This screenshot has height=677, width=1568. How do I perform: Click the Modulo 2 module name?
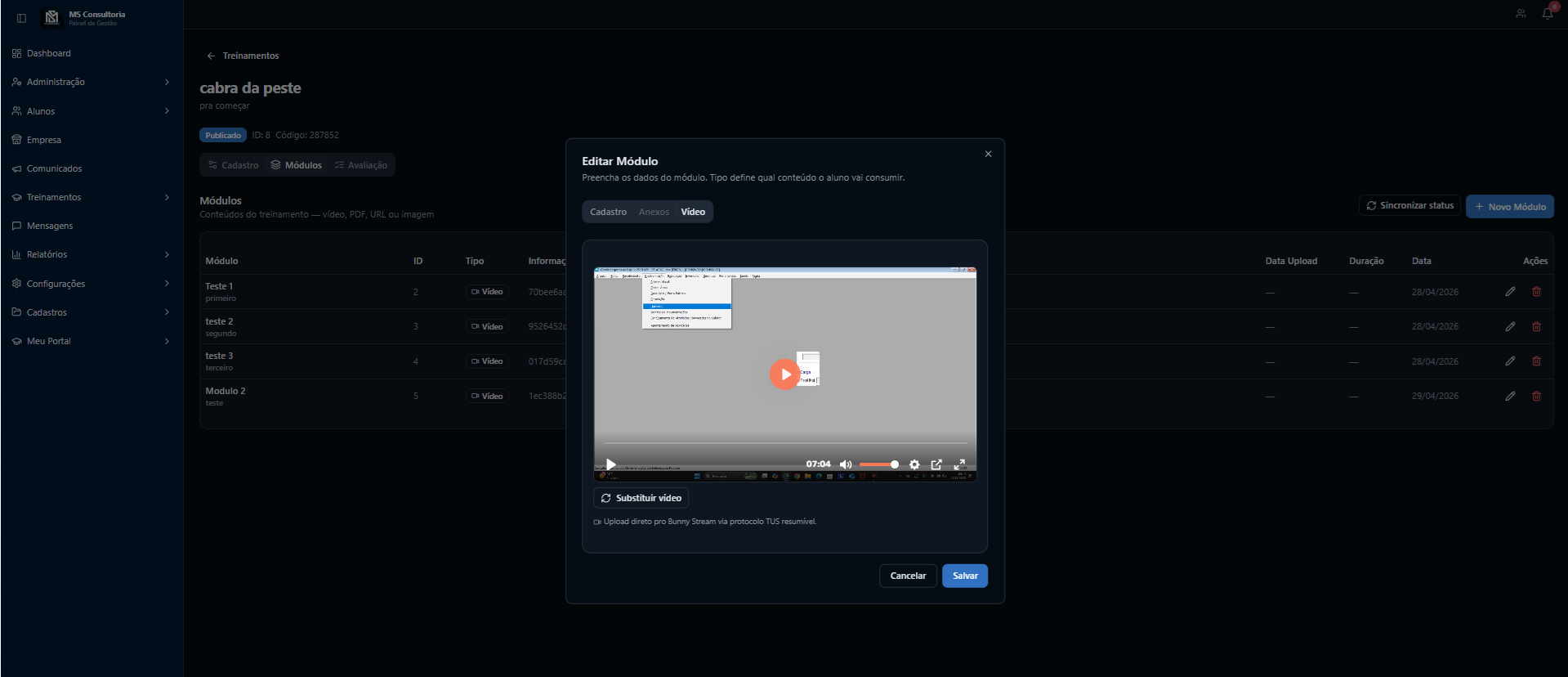226,391
